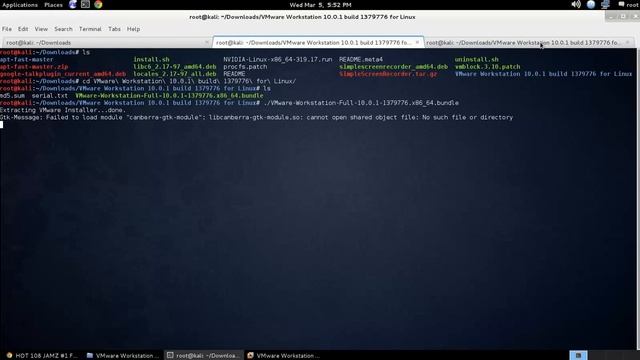Open the clock showing Wed Mar 5, 5:52 PM
The image size is (640, 360).
320,5
